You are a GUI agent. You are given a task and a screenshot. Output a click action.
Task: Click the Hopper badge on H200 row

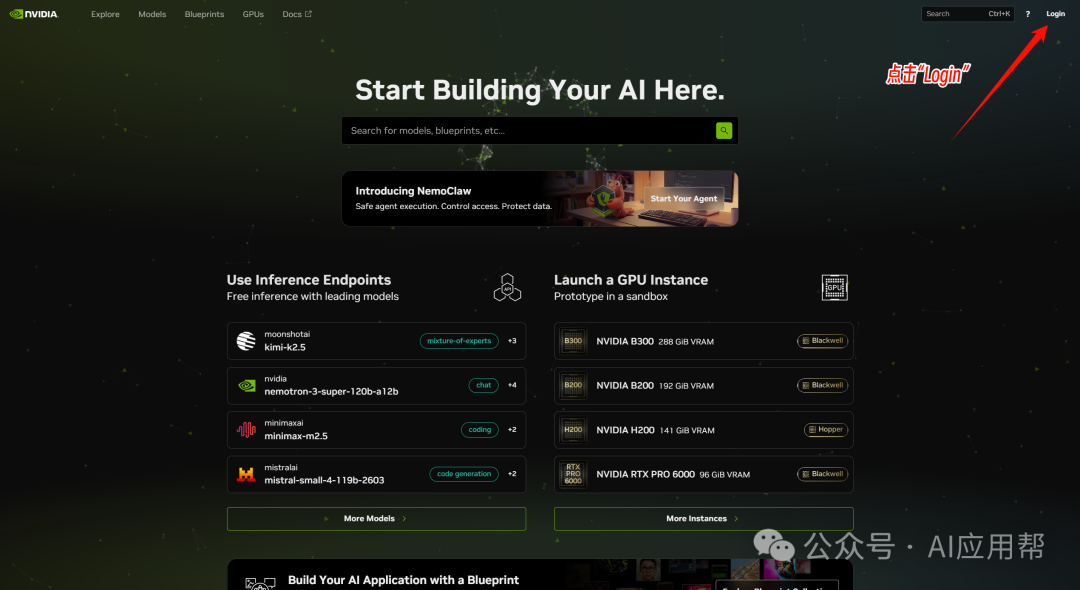click(826, 430)
